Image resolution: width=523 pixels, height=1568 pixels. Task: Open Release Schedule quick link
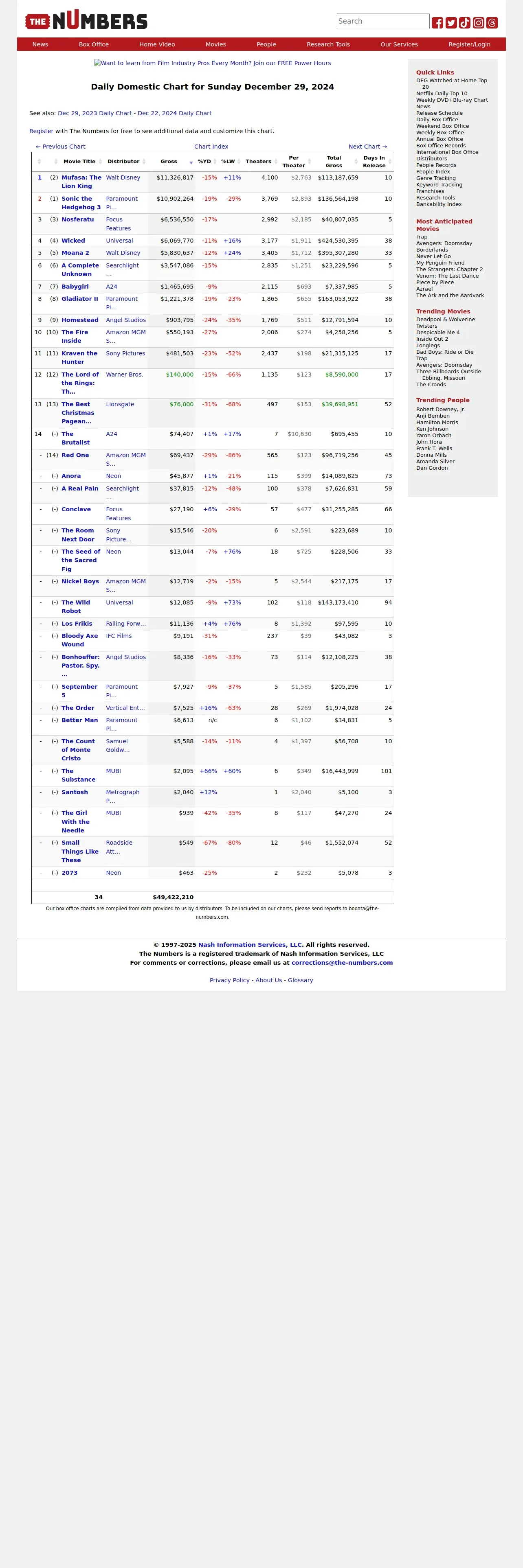click(439, 113)
